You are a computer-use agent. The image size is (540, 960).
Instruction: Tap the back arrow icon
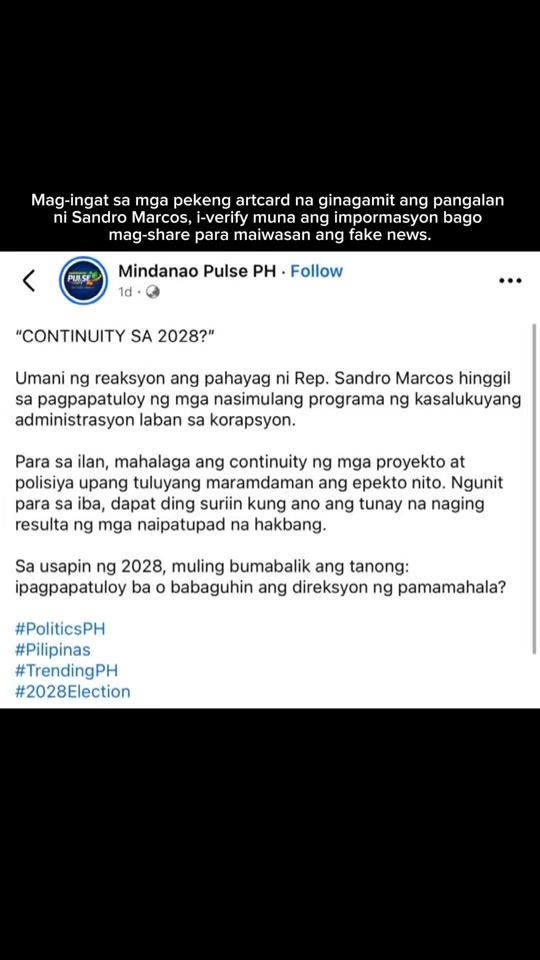pos(29,280)
